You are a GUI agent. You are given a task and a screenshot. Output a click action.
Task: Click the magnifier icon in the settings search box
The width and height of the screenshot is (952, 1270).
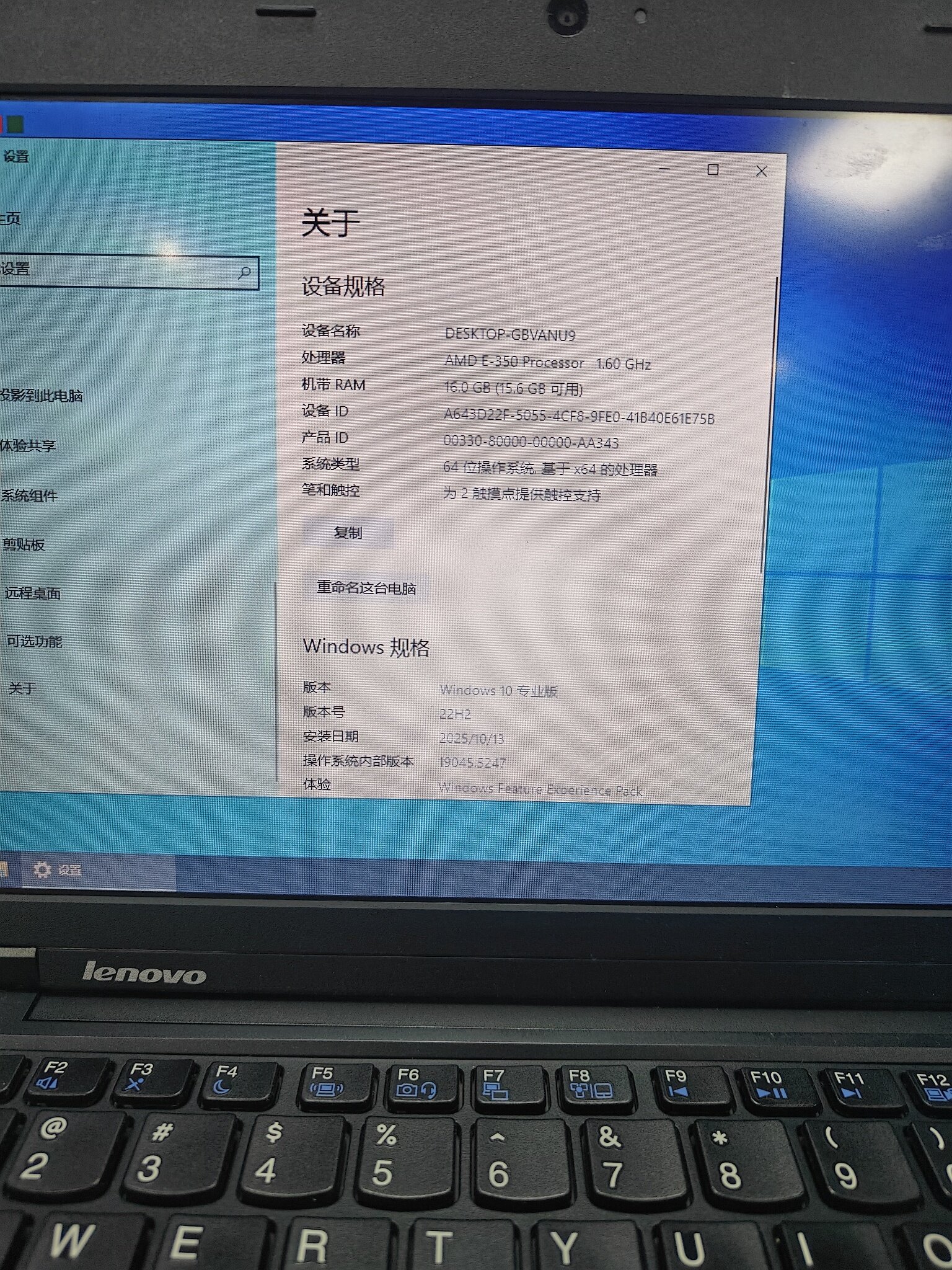coord(244,272)
